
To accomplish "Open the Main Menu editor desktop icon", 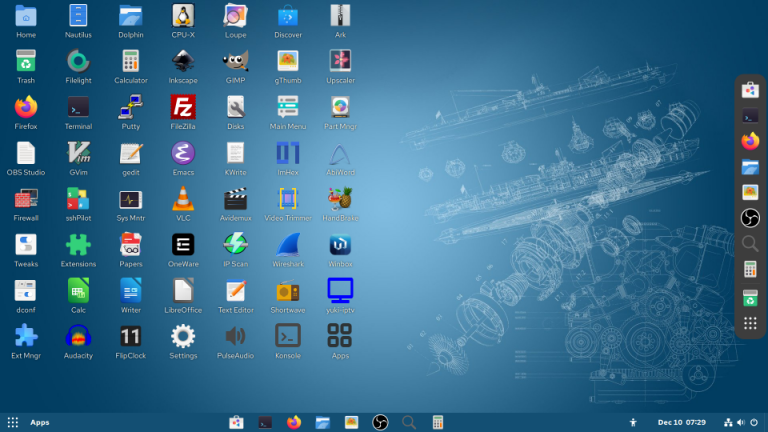I will tap(288, 106).
